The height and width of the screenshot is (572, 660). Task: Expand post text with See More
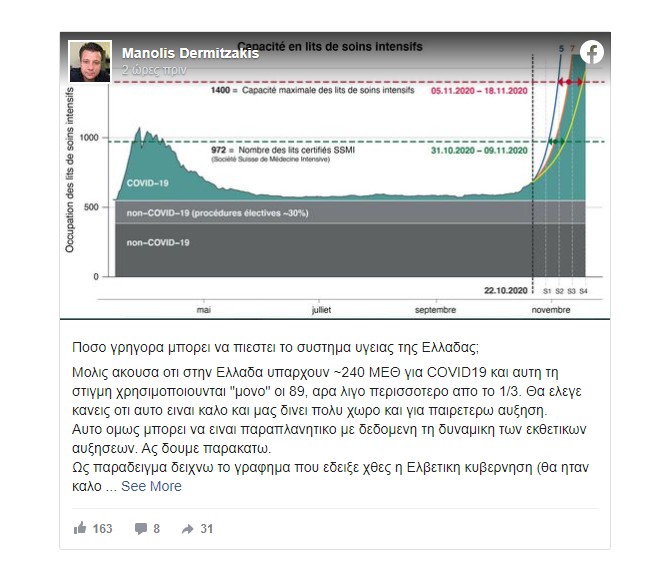click(151, 486)
